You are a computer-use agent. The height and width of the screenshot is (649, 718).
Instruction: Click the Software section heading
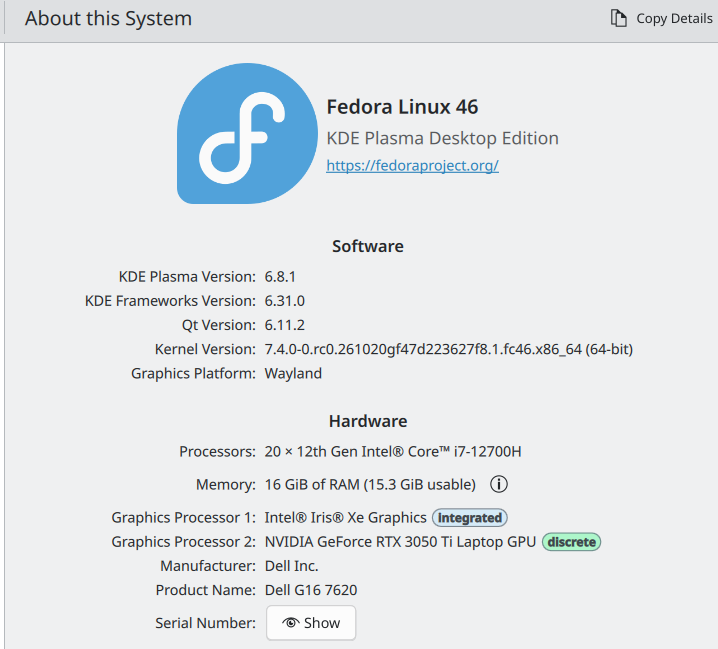point(368,246)
